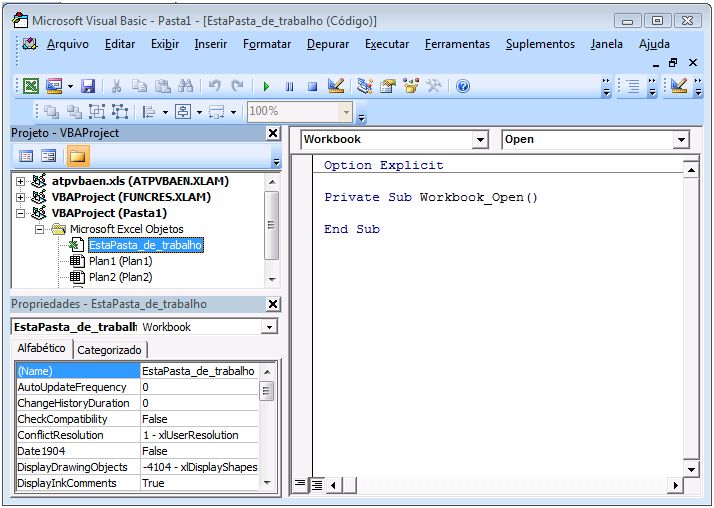Open the Depurar menu
Image resolution: width=714 pixels, height=508 pixels.
click(x=328, y=44)
